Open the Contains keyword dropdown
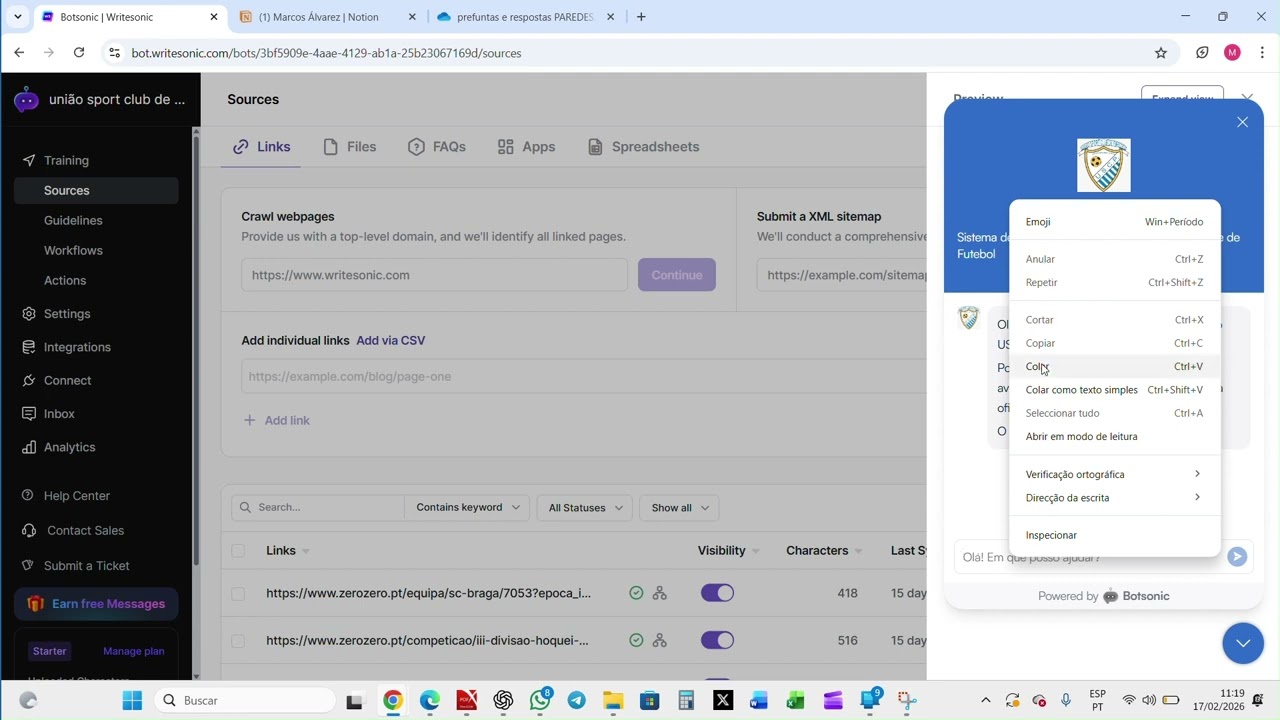Viewport: 1280px width, 720px height. [468, 507]
